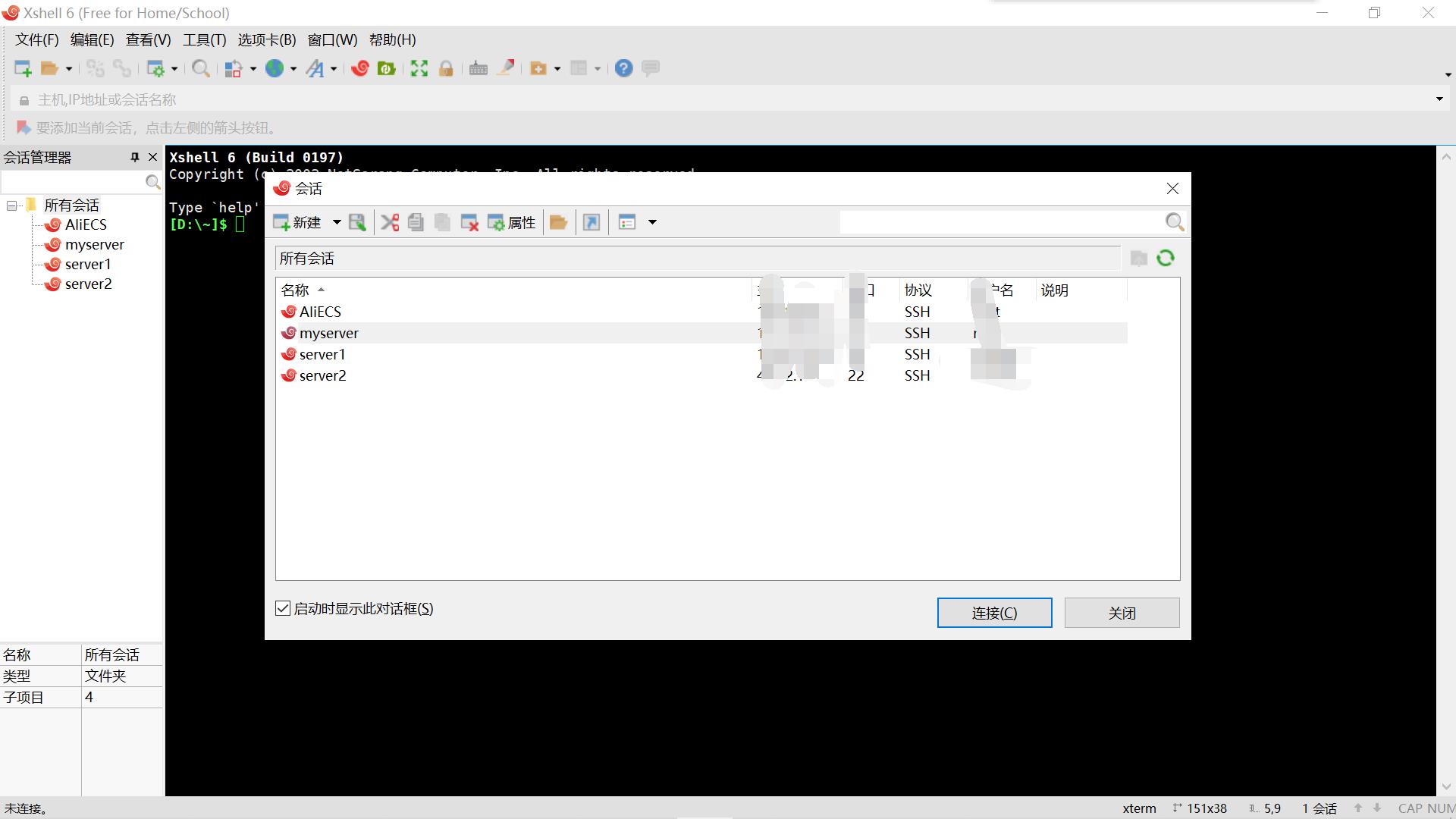Launch Xftp with the green folder icon
1456x819 pixels.
coord(387,68)
